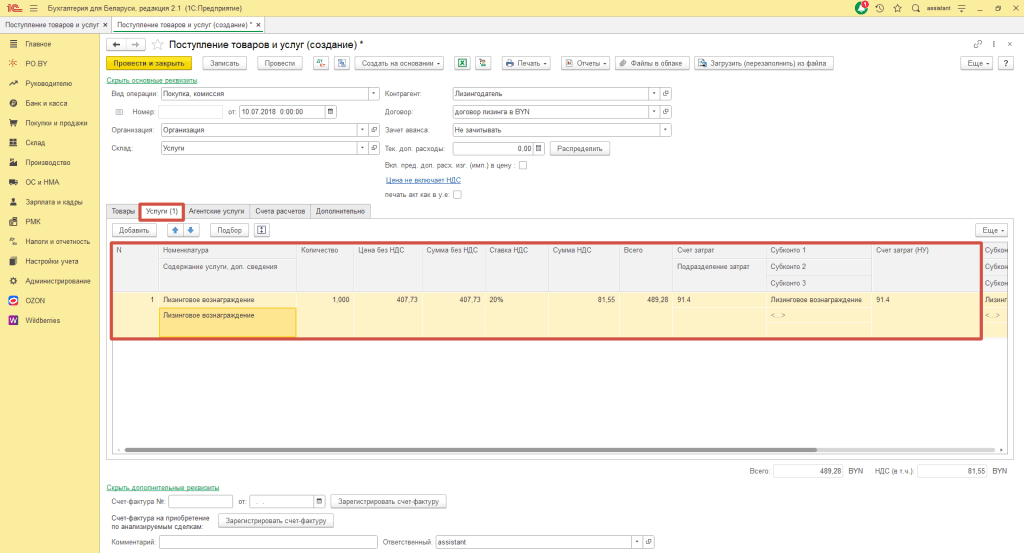
Task: Move services row up with blue arrow
Action: click(x=175, y=230)
